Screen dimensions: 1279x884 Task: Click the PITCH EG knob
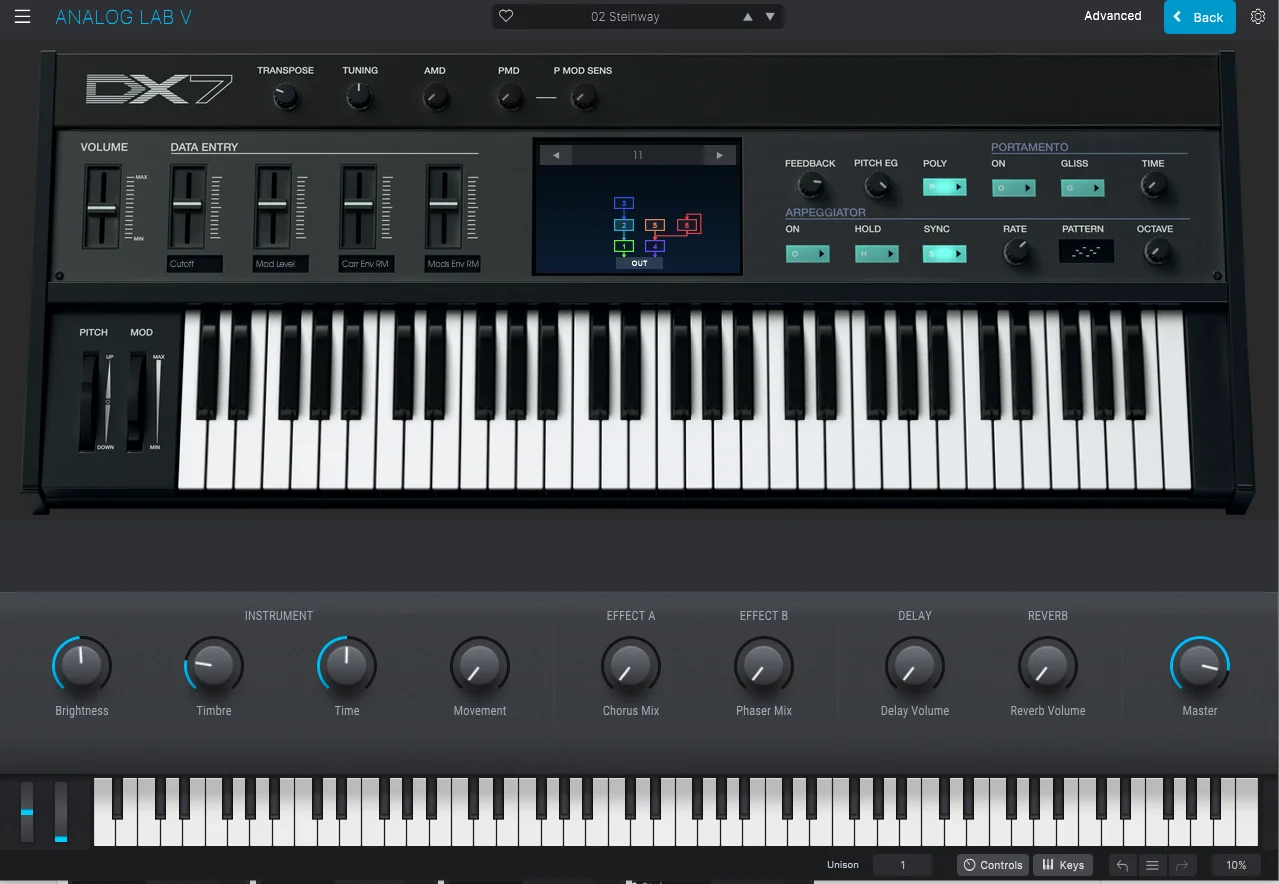click(x=877, y=185)
